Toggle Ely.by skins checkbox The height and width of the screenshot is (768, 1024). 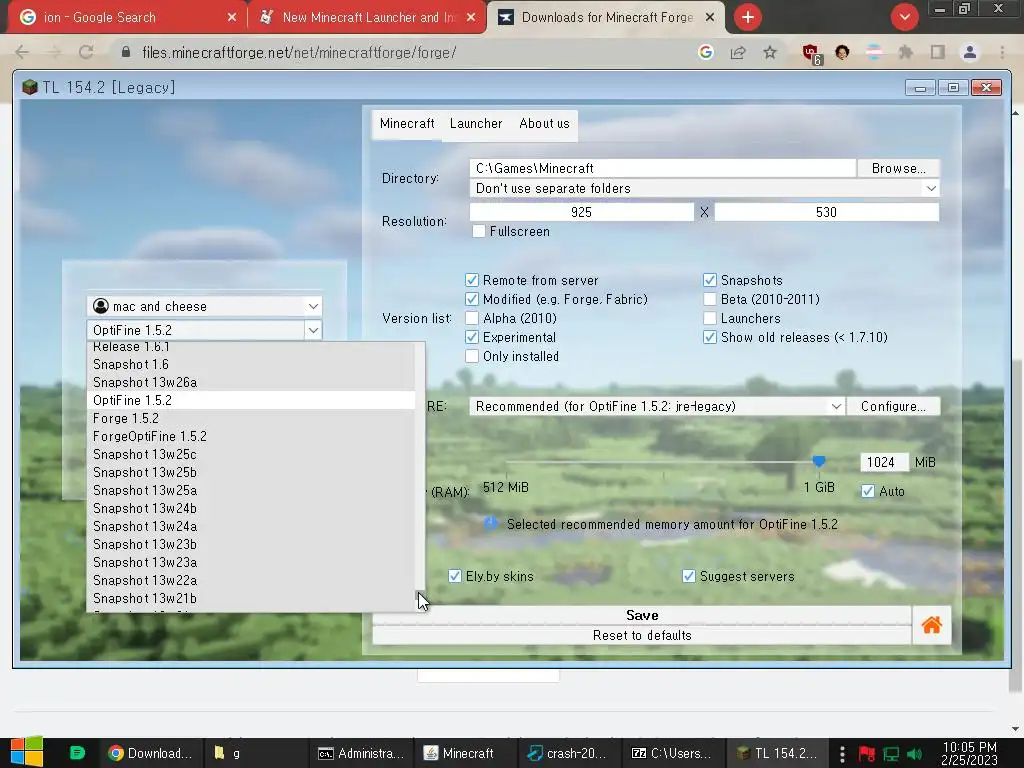click(455, 576)
